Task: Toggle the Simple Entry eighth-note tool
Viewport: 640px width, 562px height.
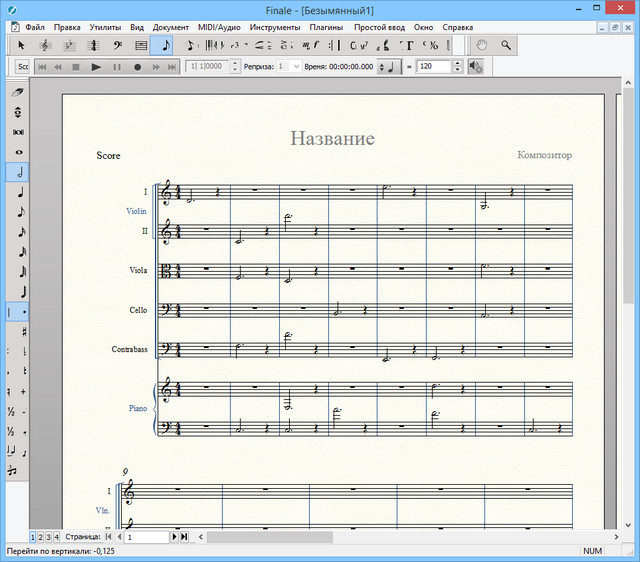Action: [163, 45]
